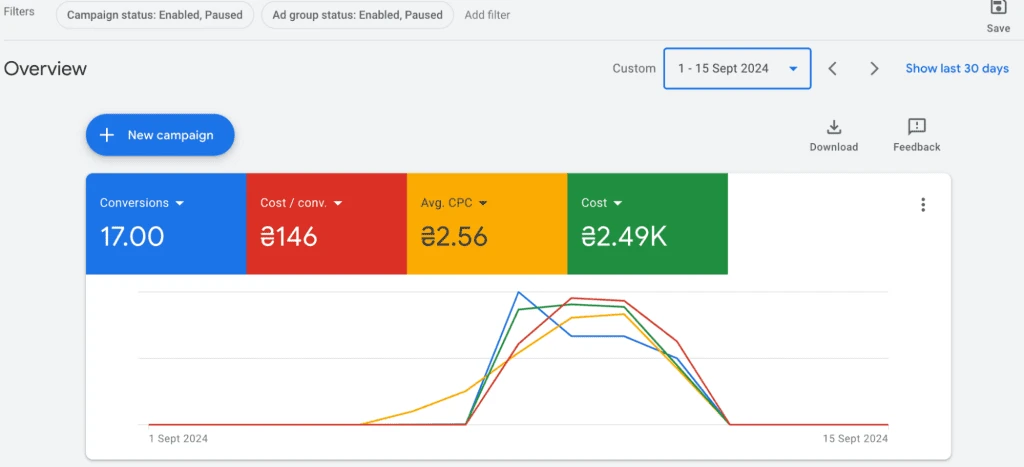Edit the Campaign status filter chip
Viewport: 1024px width, 467px height.
point(155,15)
